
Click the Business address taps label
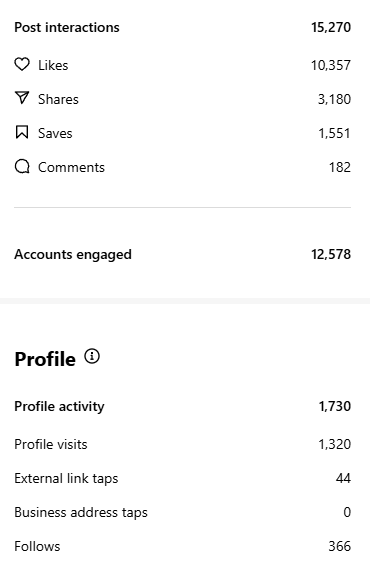(81, 513)
